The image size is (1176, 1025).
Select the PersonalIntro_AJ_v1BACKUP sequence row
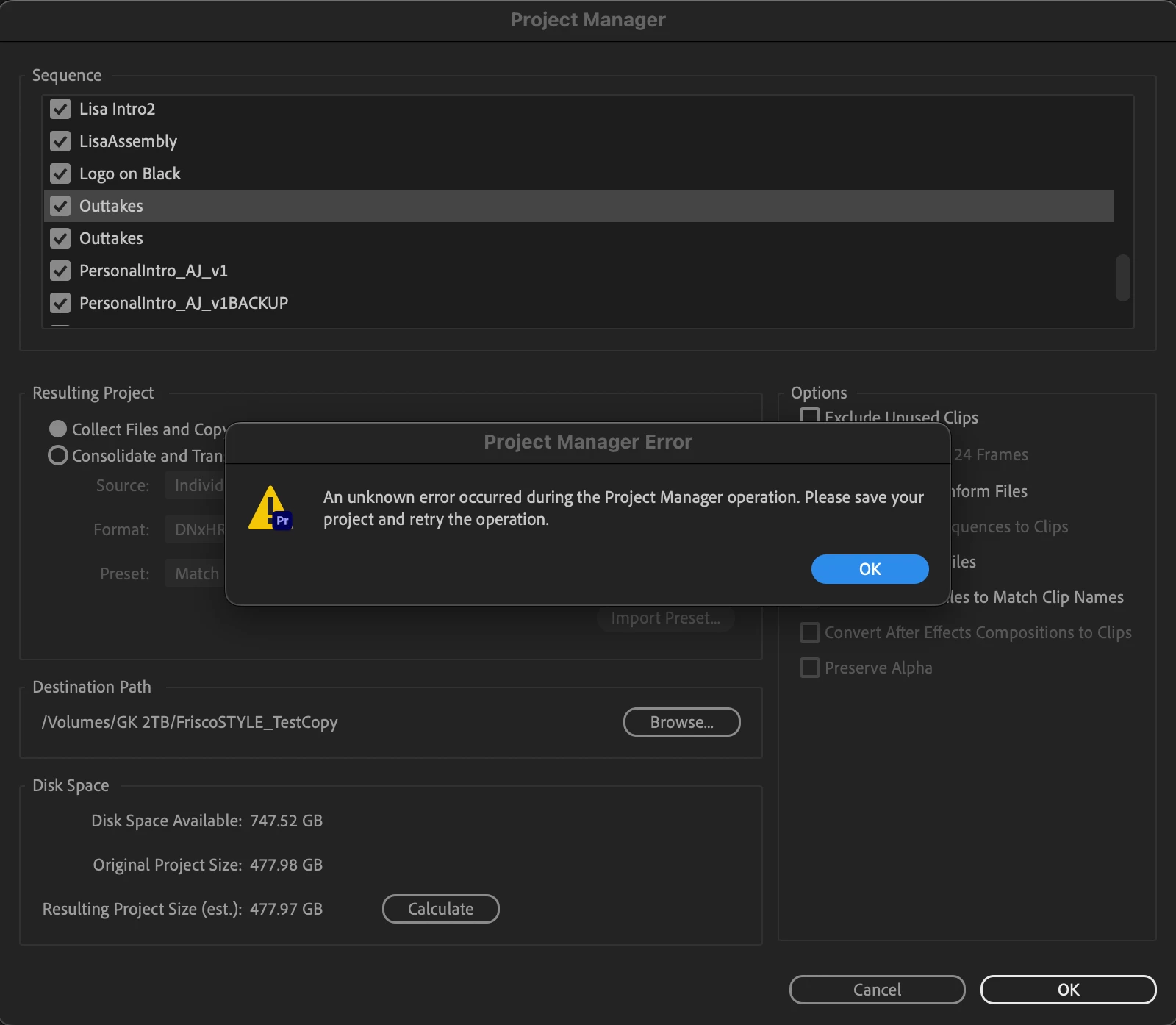click(x=579, y=303)
